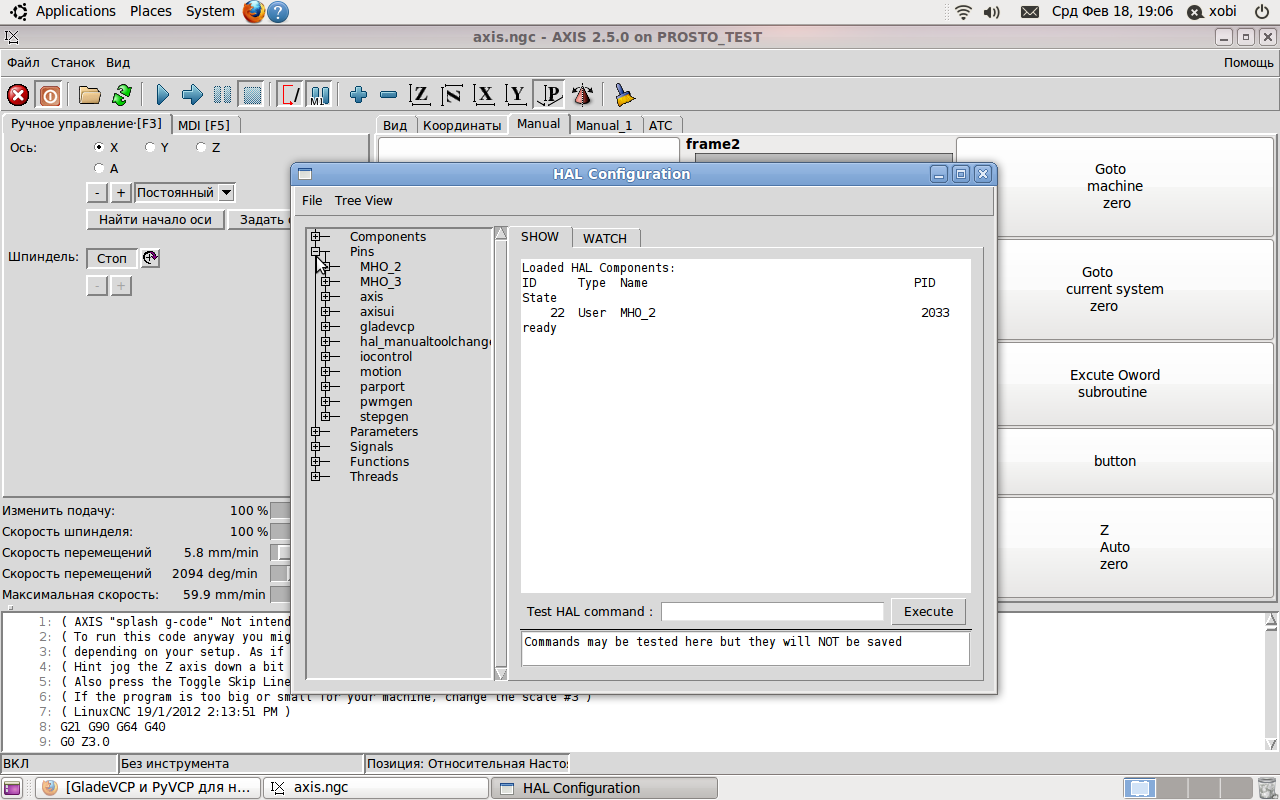1280x800 pixels.
Task: Click the HAL tree vertical scrollbar
Action: tap(501, 454)
